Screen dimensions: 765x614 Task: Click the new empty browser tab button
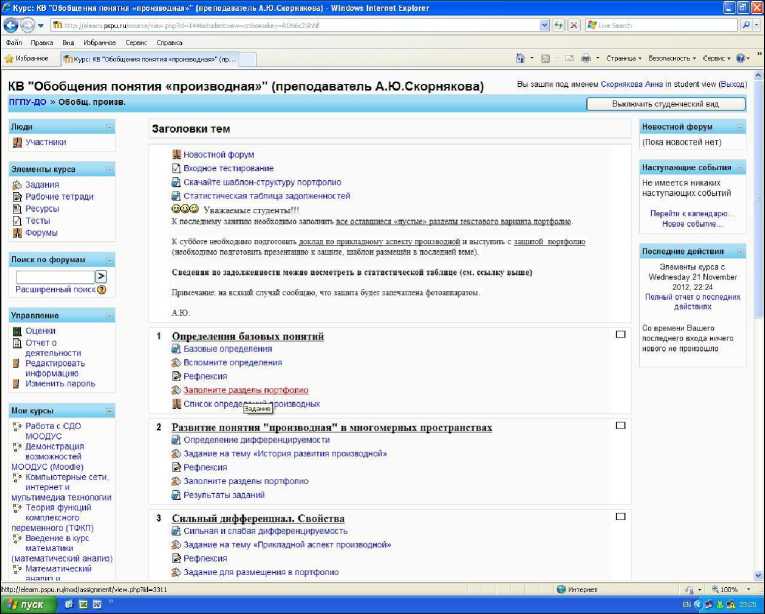coord(247,60)
